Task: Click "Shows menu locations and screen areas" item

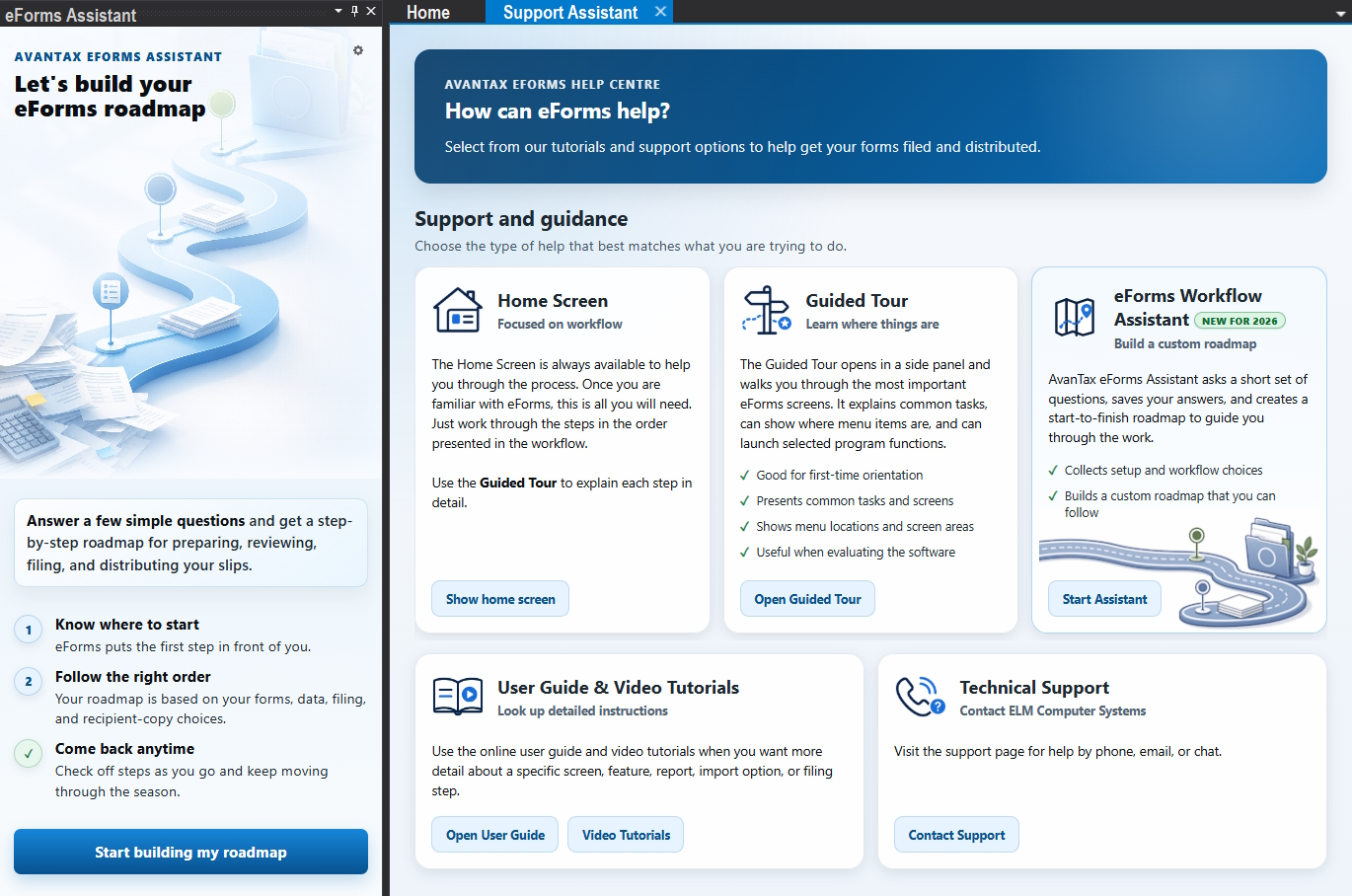Action: point(864,527)
